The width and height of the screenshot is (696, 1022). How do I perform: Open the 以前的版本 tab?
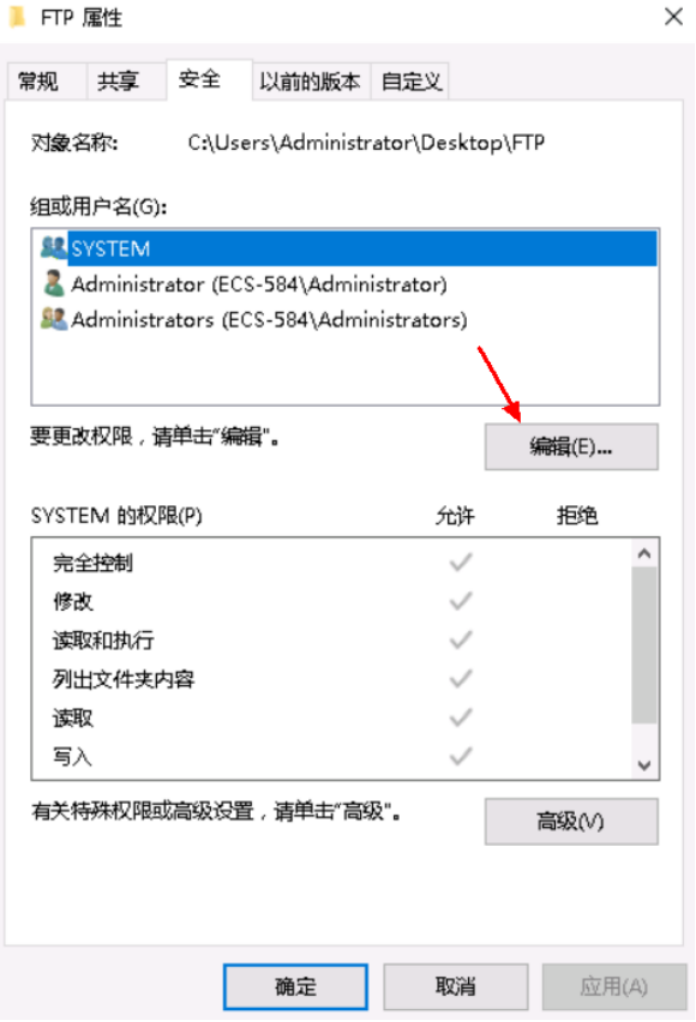310,81
